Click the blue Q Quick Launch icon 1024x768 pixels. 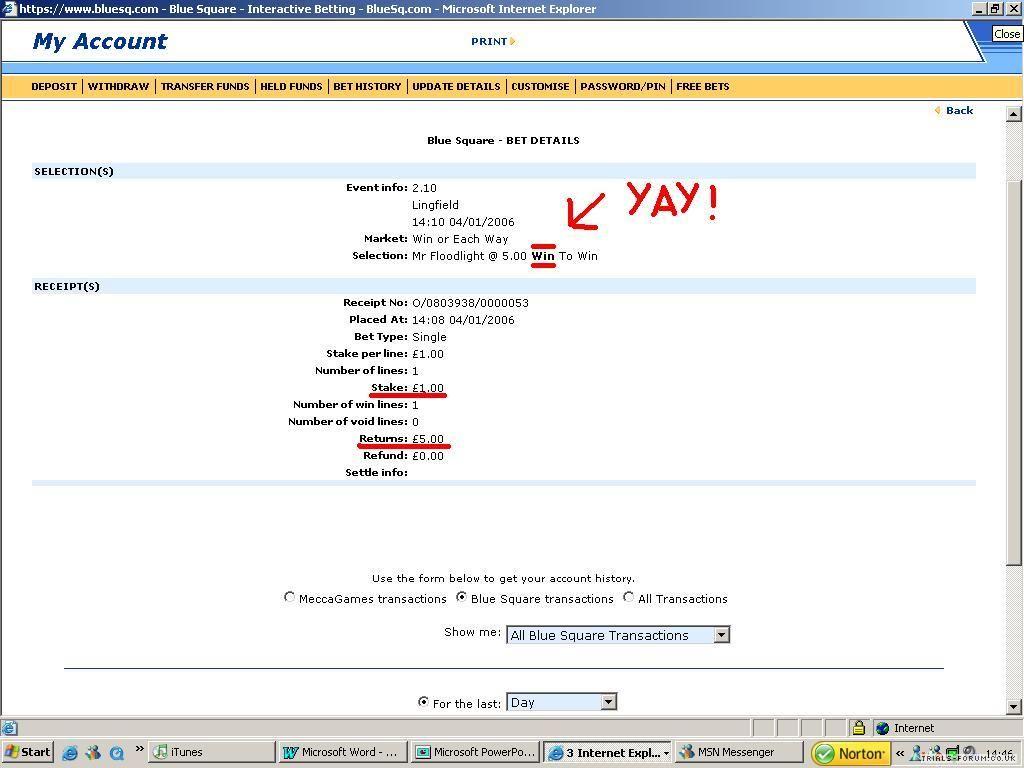pos(116,752)
